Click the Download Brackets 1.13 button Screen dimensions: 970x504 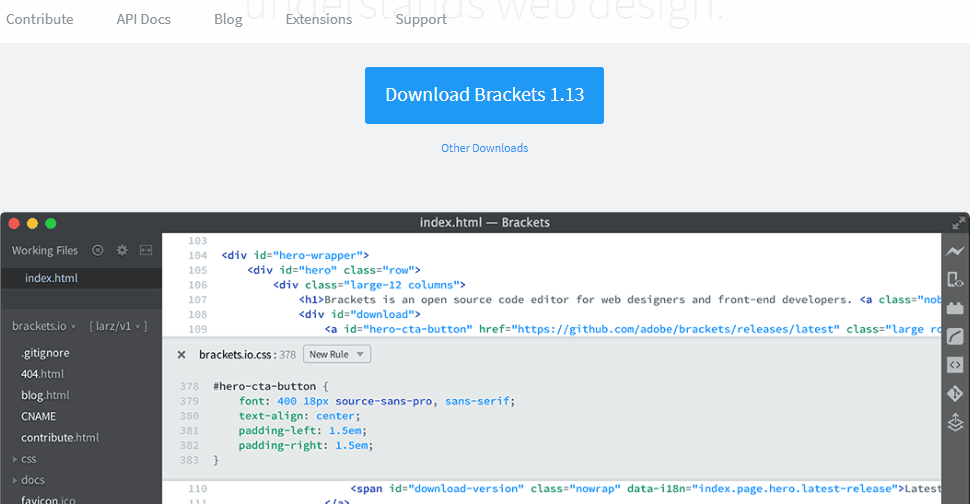[484, 95]
